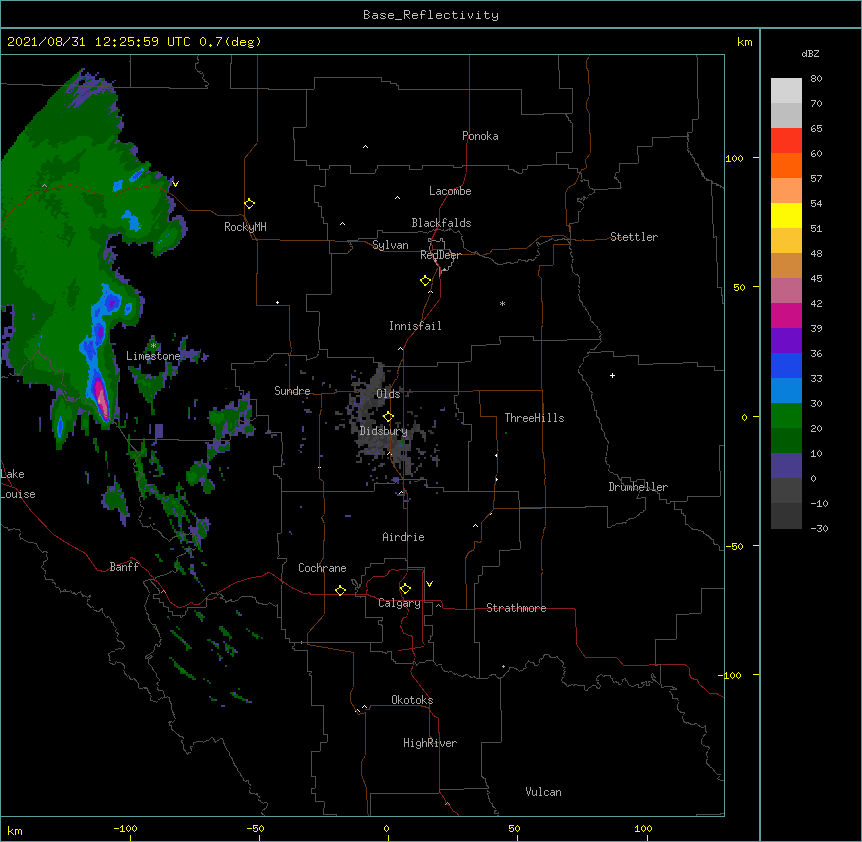Screen dimensions: 862x842
Task: Select the Calgary label
Action: (x=399, y=603)
